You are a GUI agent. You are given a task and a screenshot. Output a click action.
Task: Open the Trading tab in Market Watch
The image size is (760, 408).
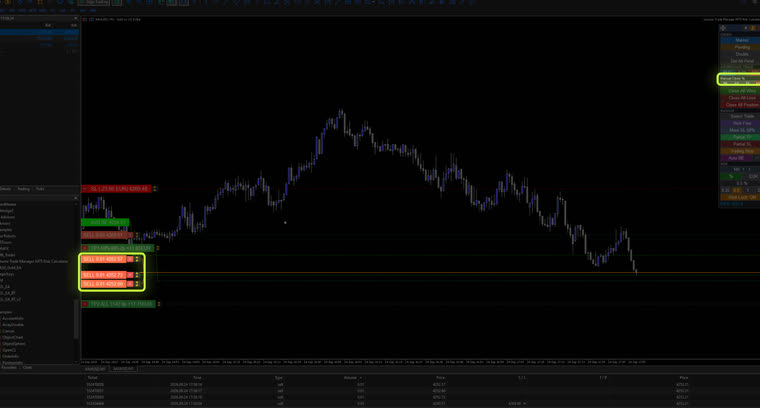[23, 189]
